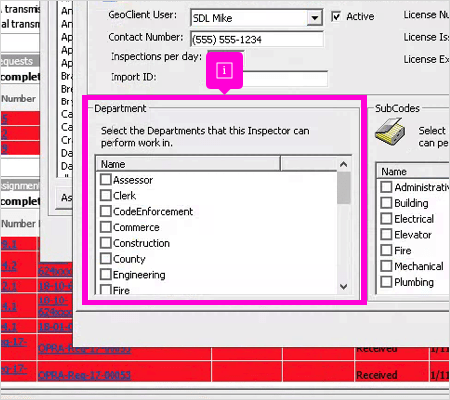
Task: Open the GeoClient User dropdown
Action: coord(314,18)
